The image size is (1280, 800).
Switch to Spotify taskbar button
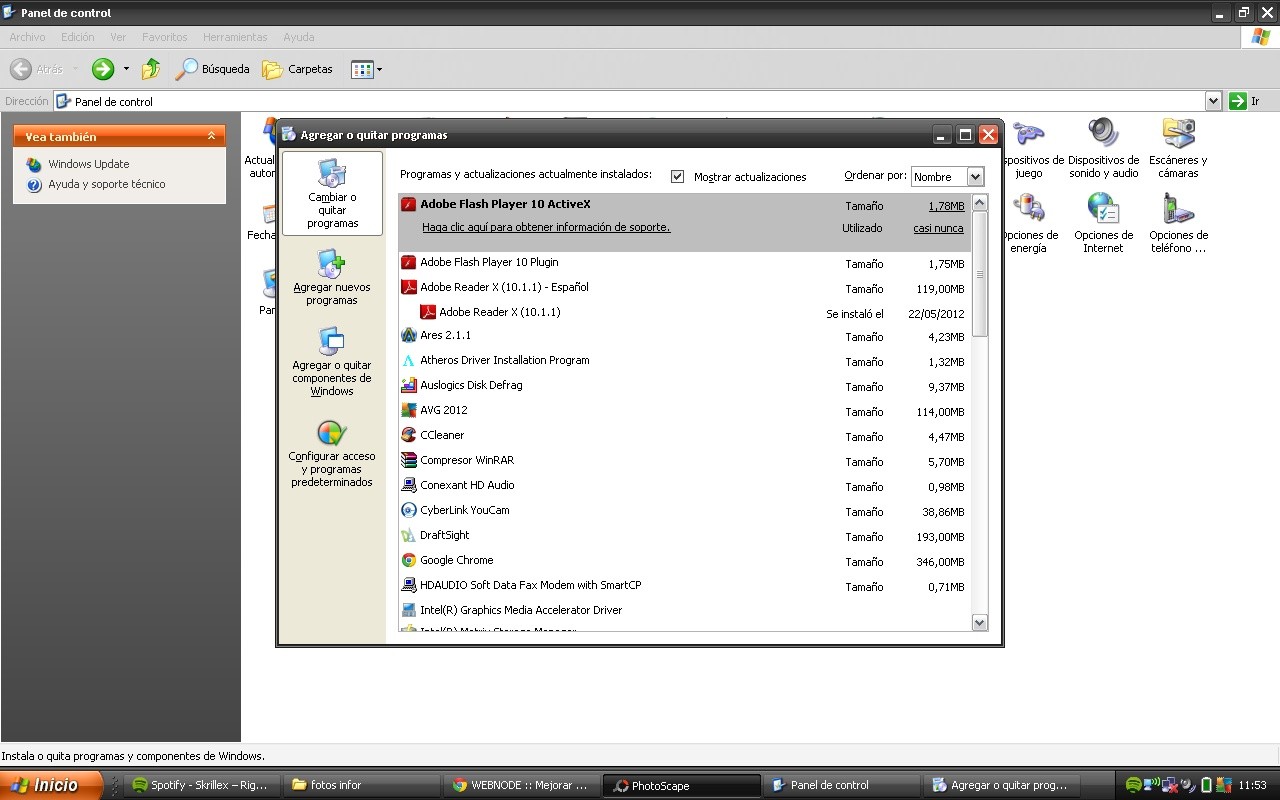(201, 785)
